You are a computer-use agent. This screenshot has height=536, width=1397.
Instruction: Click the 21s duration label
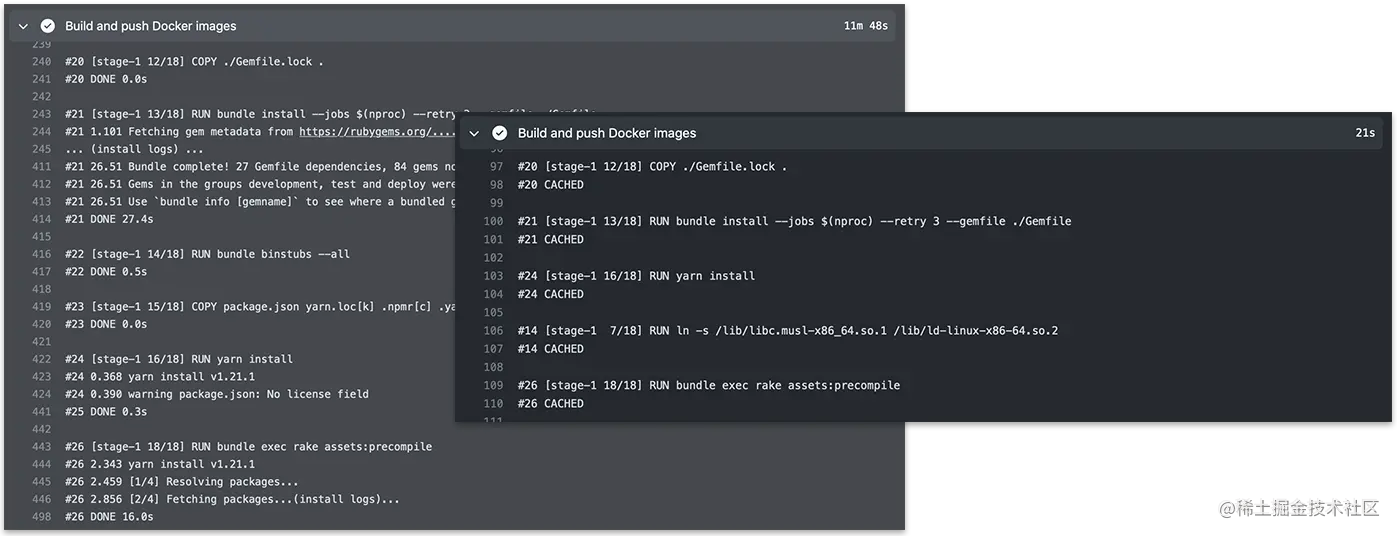pos(1365,133)
